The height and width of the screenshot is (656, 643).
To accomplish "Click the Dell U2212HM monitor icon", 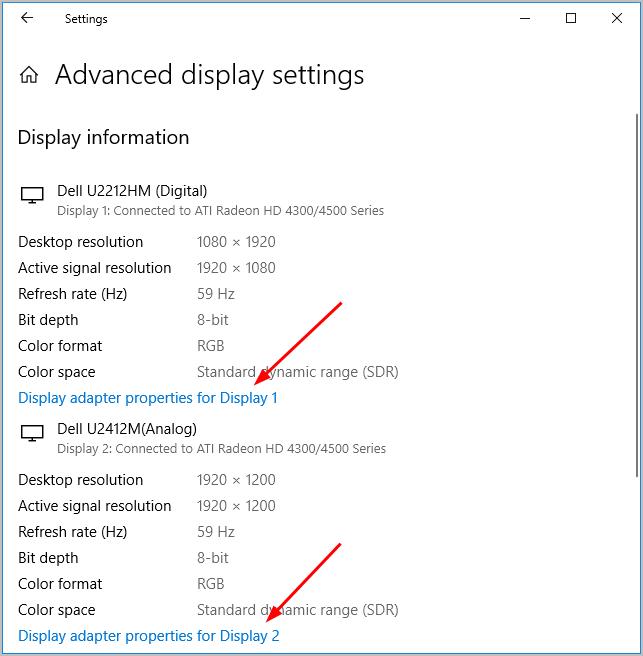I will click(32, 196).
